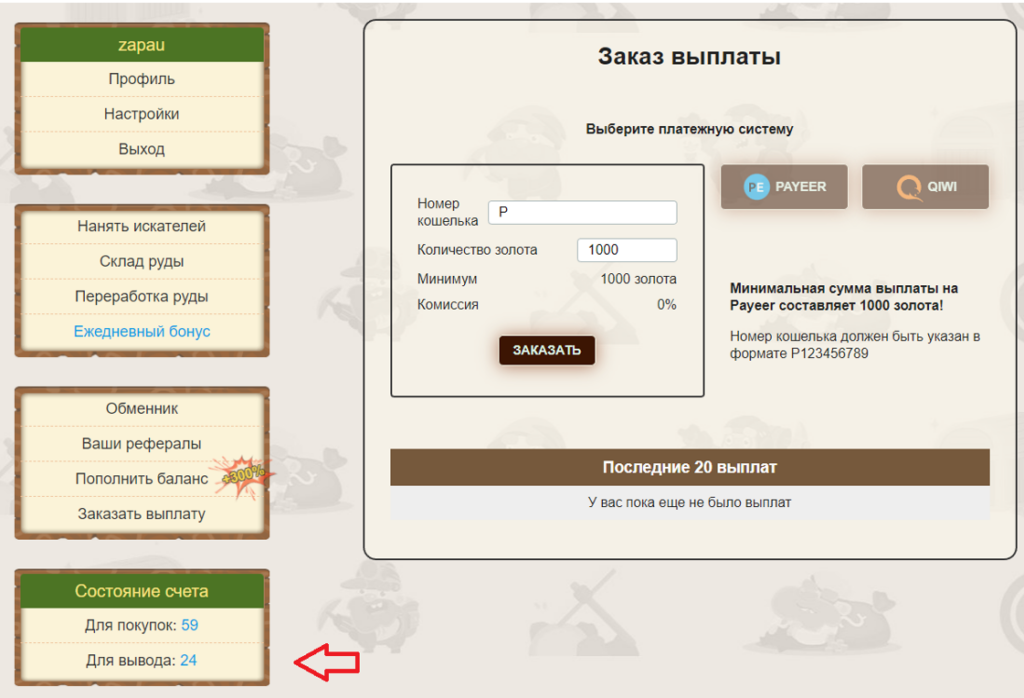Image resolution: width=1024 pixels, height=698 pixels.
Task: Click the wallet format hint P123456789
Action: 829,353
